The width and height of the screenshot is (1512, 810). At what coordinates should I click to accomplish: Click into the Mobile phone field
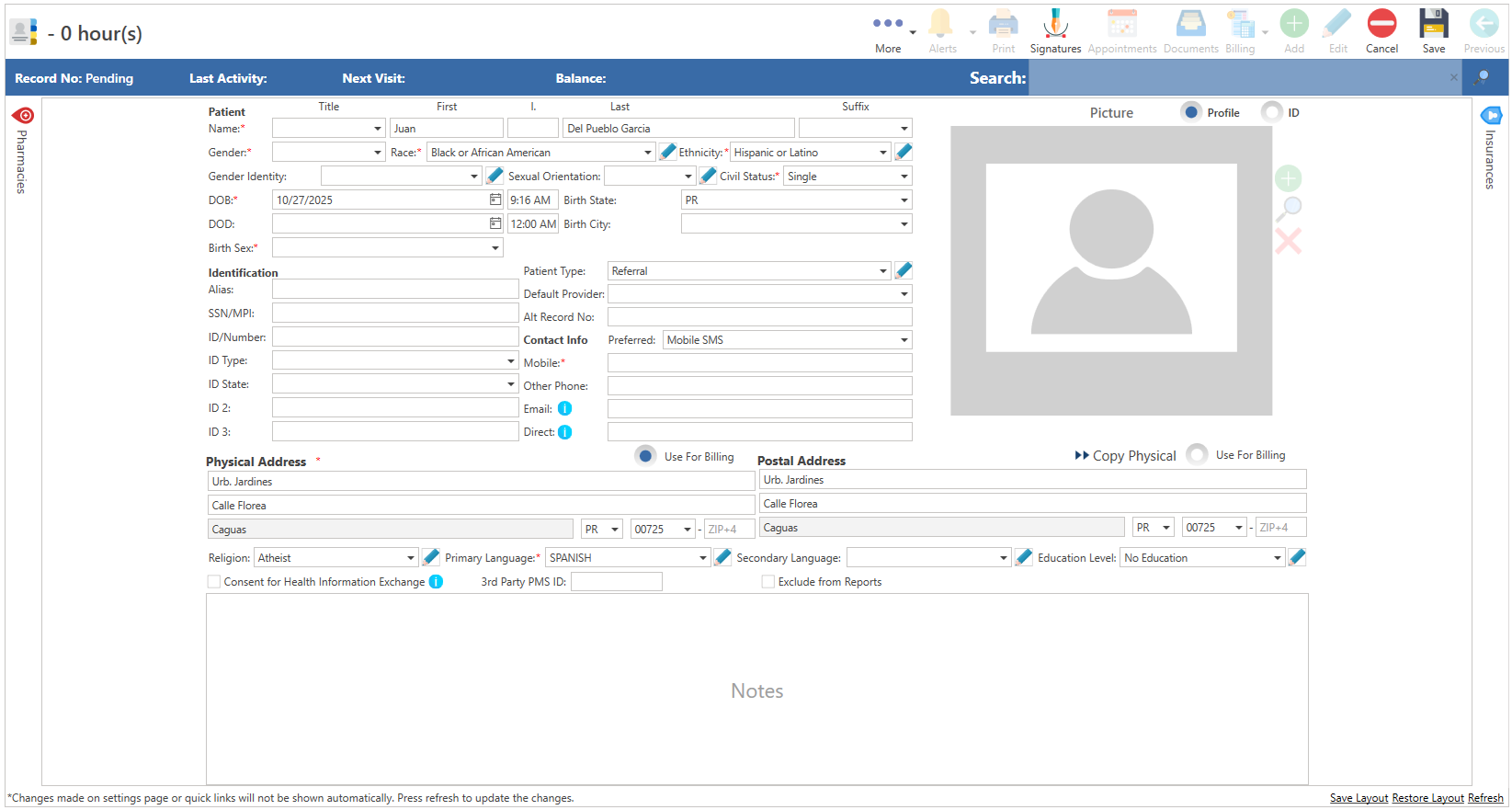[759, 363]
